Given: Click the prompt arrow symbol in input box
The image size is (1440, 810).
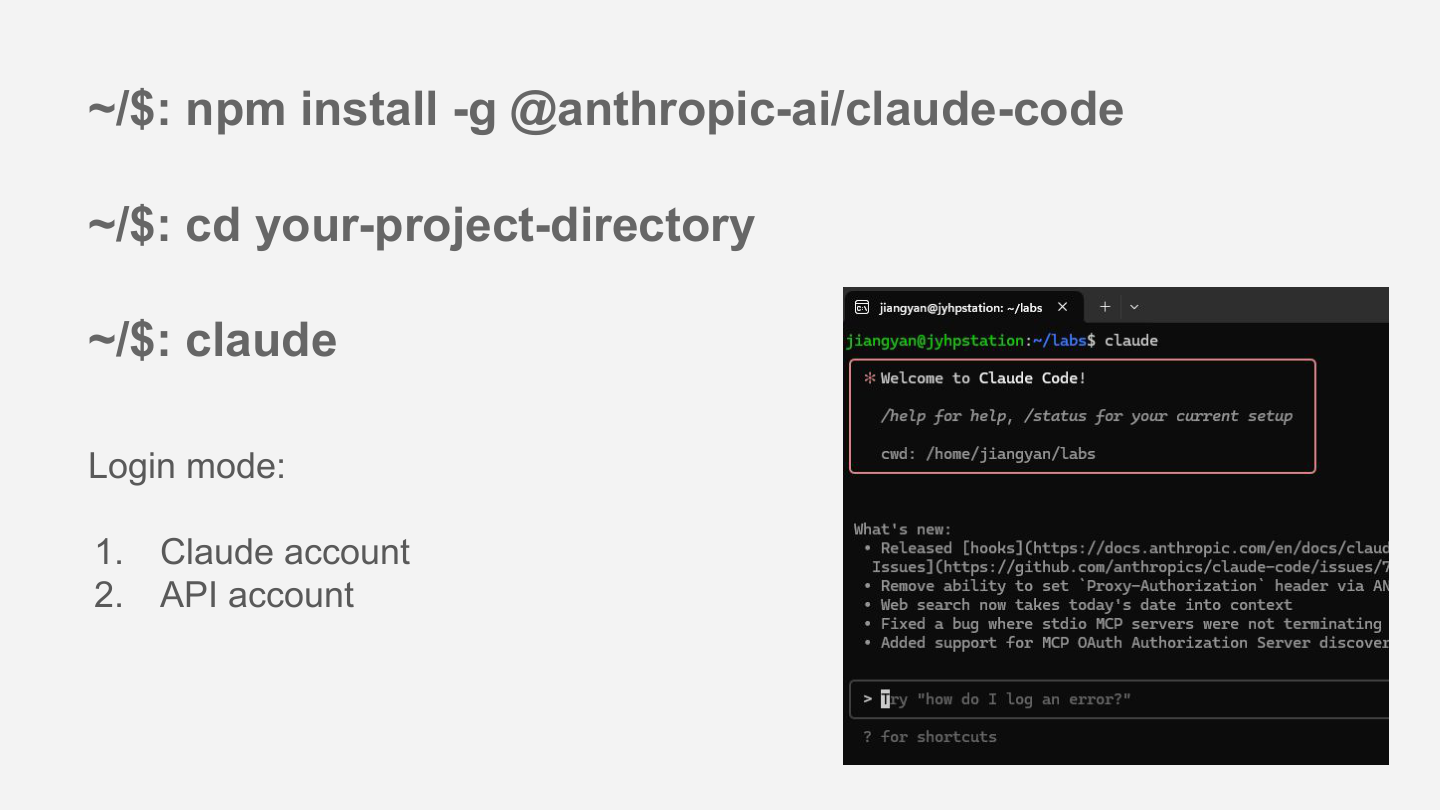Looking at the screenshot, I should point(867,699).
